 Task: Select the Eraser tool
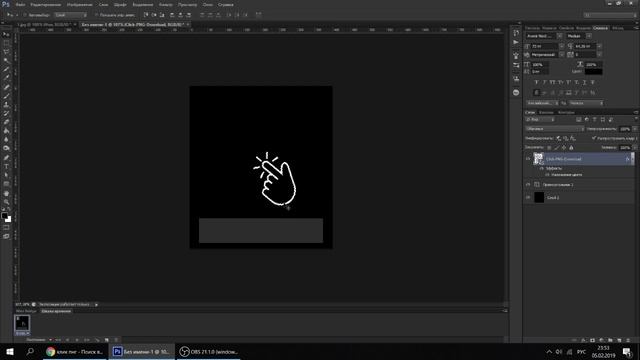click(6, 122)
